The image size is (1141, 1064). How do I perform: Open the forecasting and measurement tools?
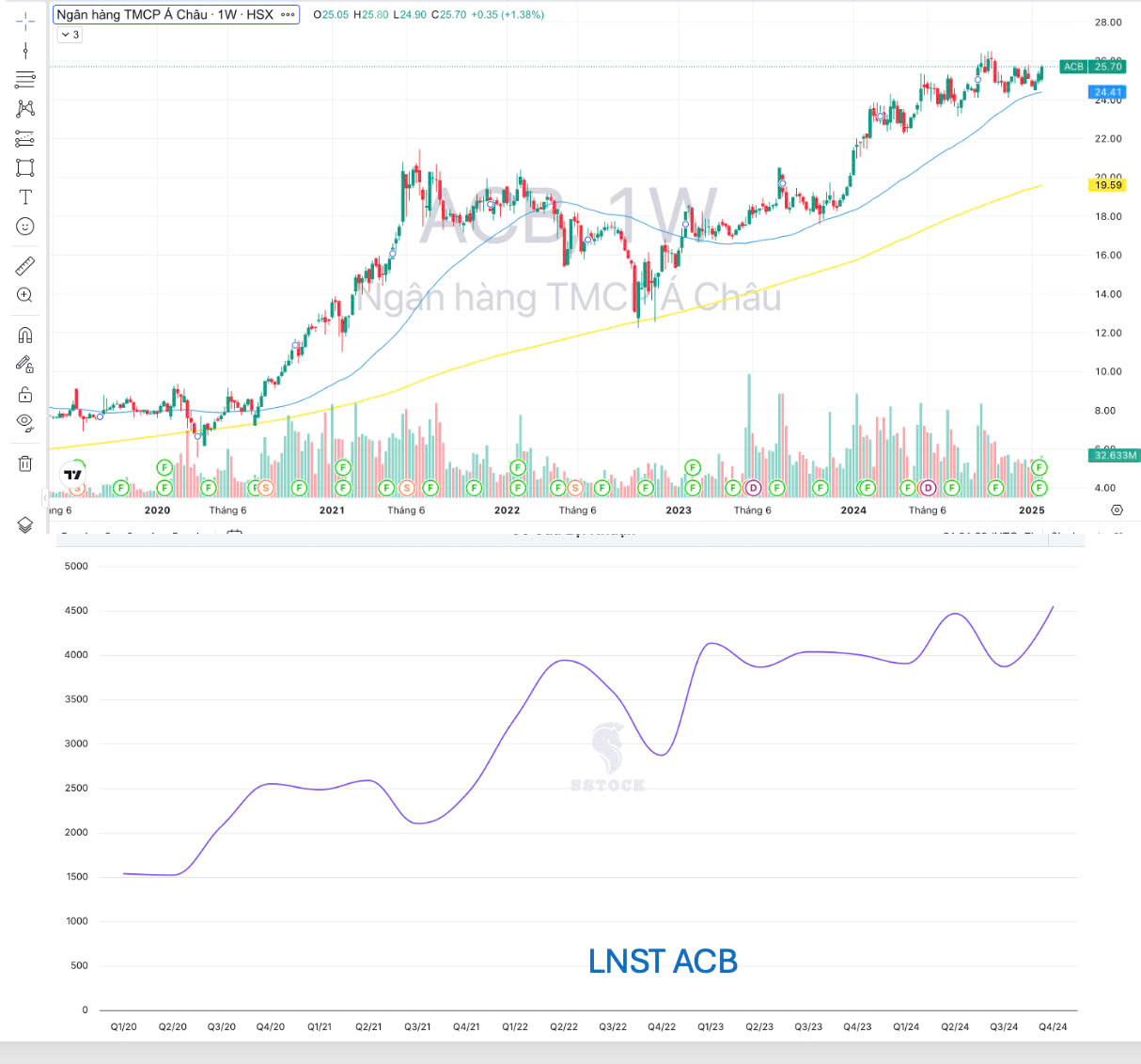pyautogui.click(x=25, y=138)
